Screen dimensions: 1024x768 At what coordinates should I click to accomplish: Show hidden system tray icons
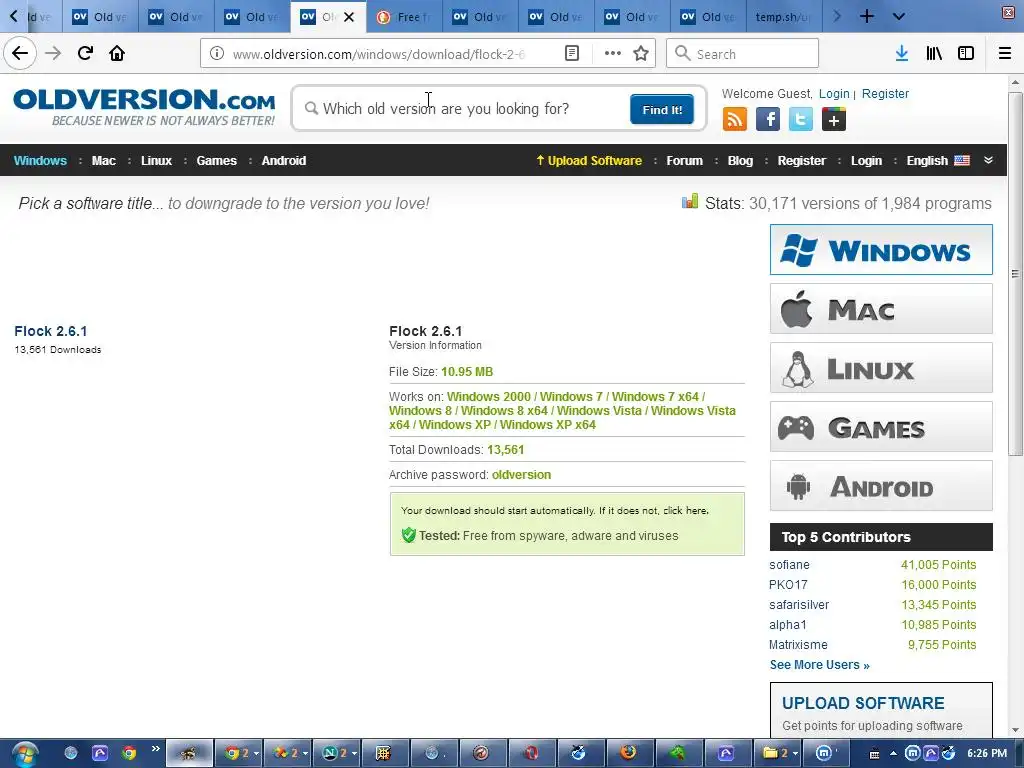tap(893, 754)
